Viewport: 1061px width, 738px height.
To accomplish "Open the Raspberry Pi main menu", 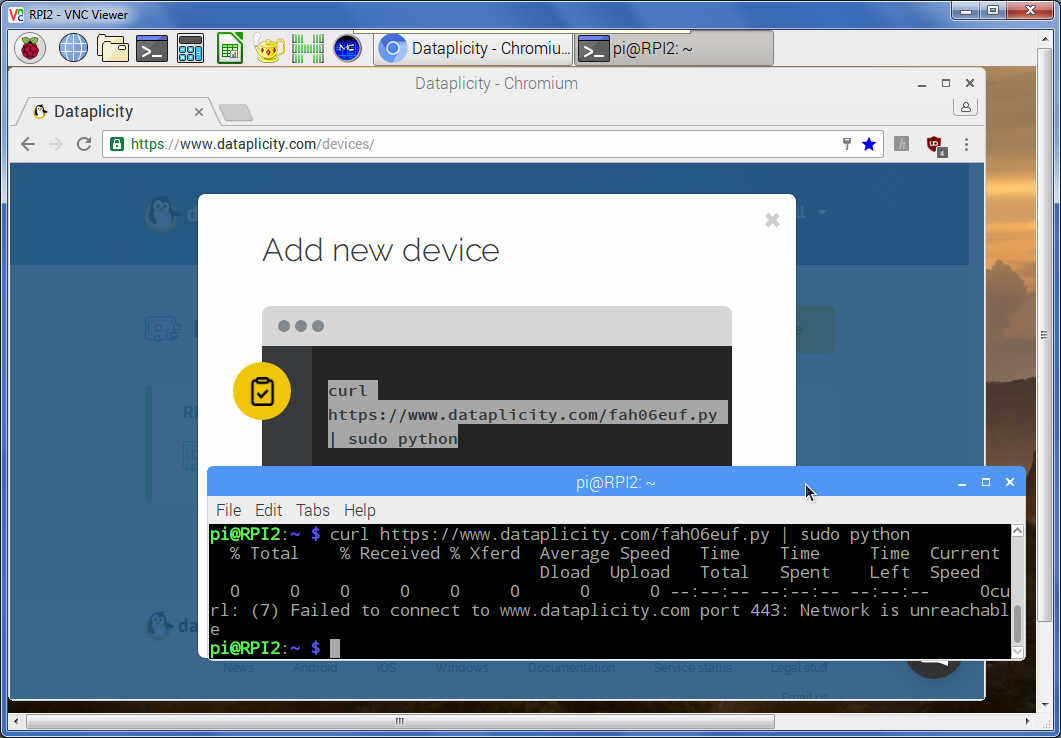I will 30,48.
